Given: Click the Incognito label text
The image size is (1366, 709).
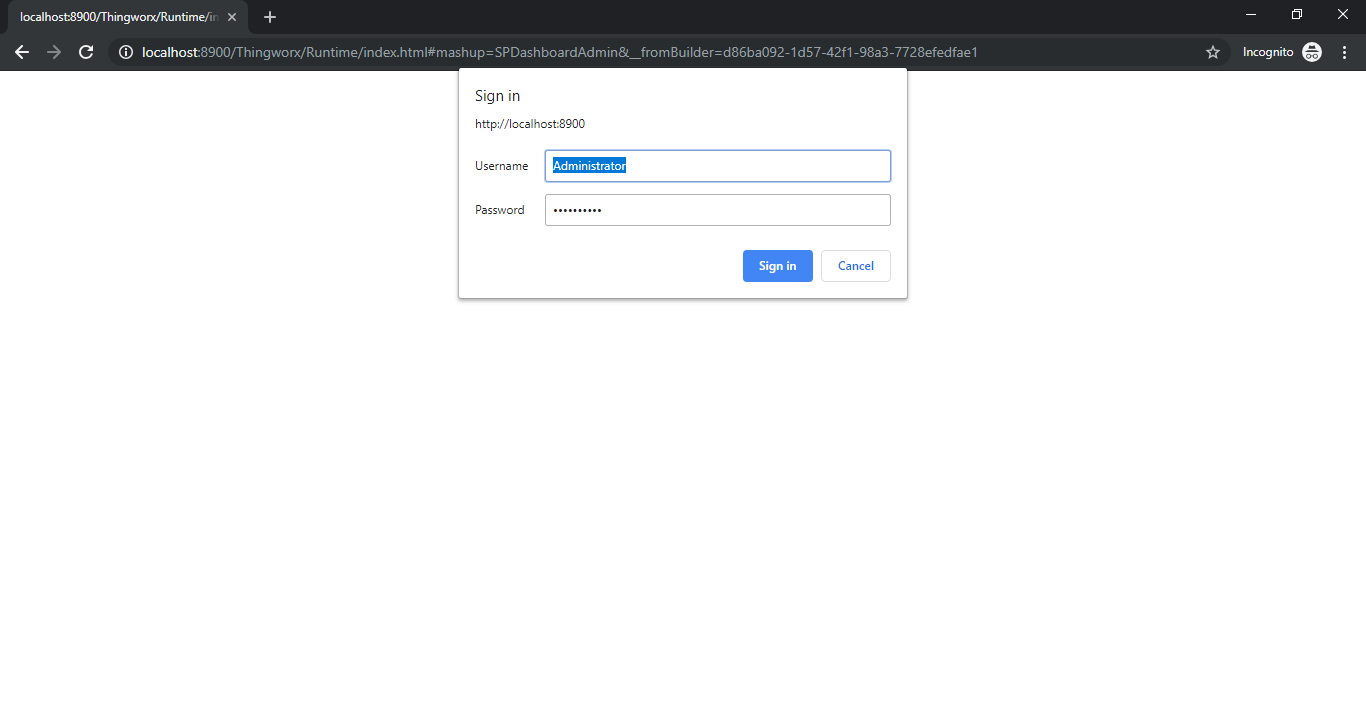Looking at the screenshot, I should pos(1268,51).
